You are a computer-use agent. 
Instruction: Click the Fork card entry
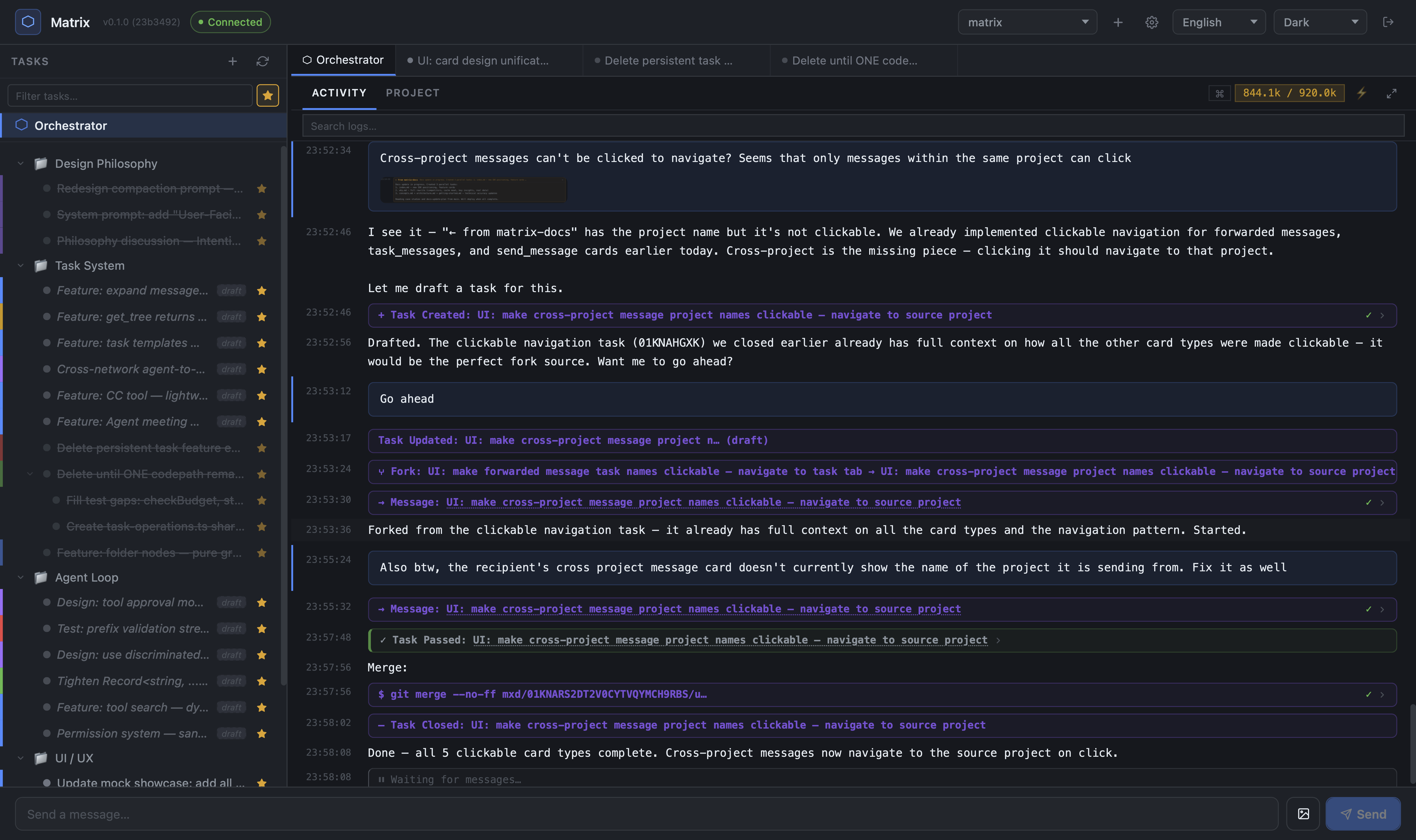click(x=882, y=471)
